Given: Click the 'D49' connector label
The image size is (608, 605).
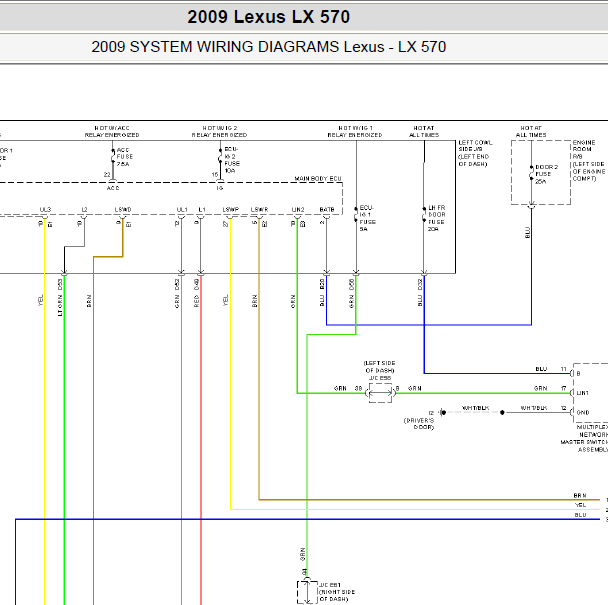Looking at the screenshot, I should coord(196,284).
